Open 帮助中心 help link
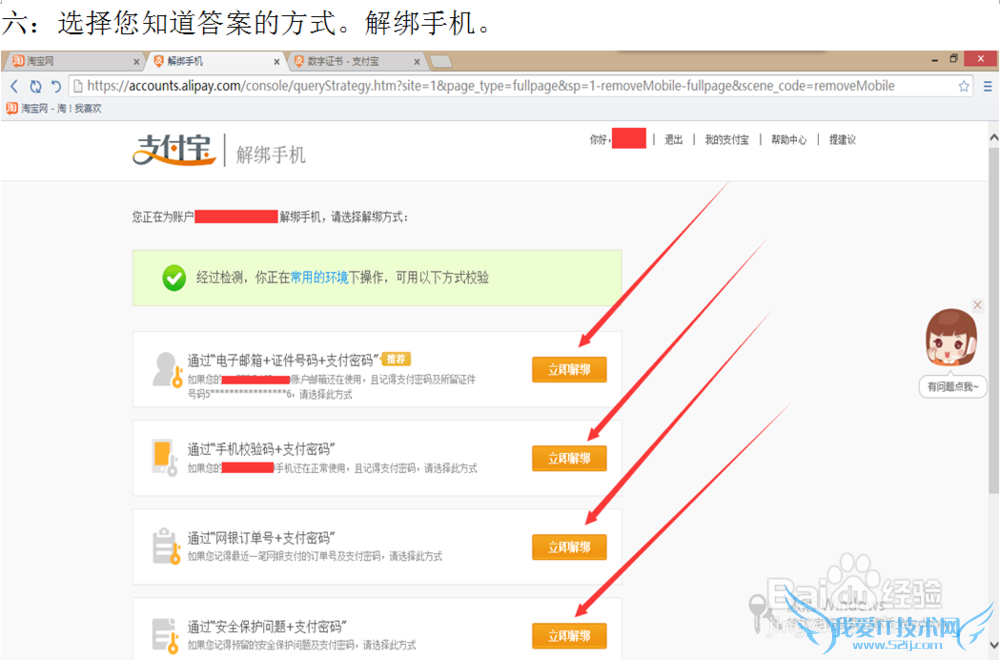Image resolution: width=1000 pixels, height=660 pixels. pos(789,140)
